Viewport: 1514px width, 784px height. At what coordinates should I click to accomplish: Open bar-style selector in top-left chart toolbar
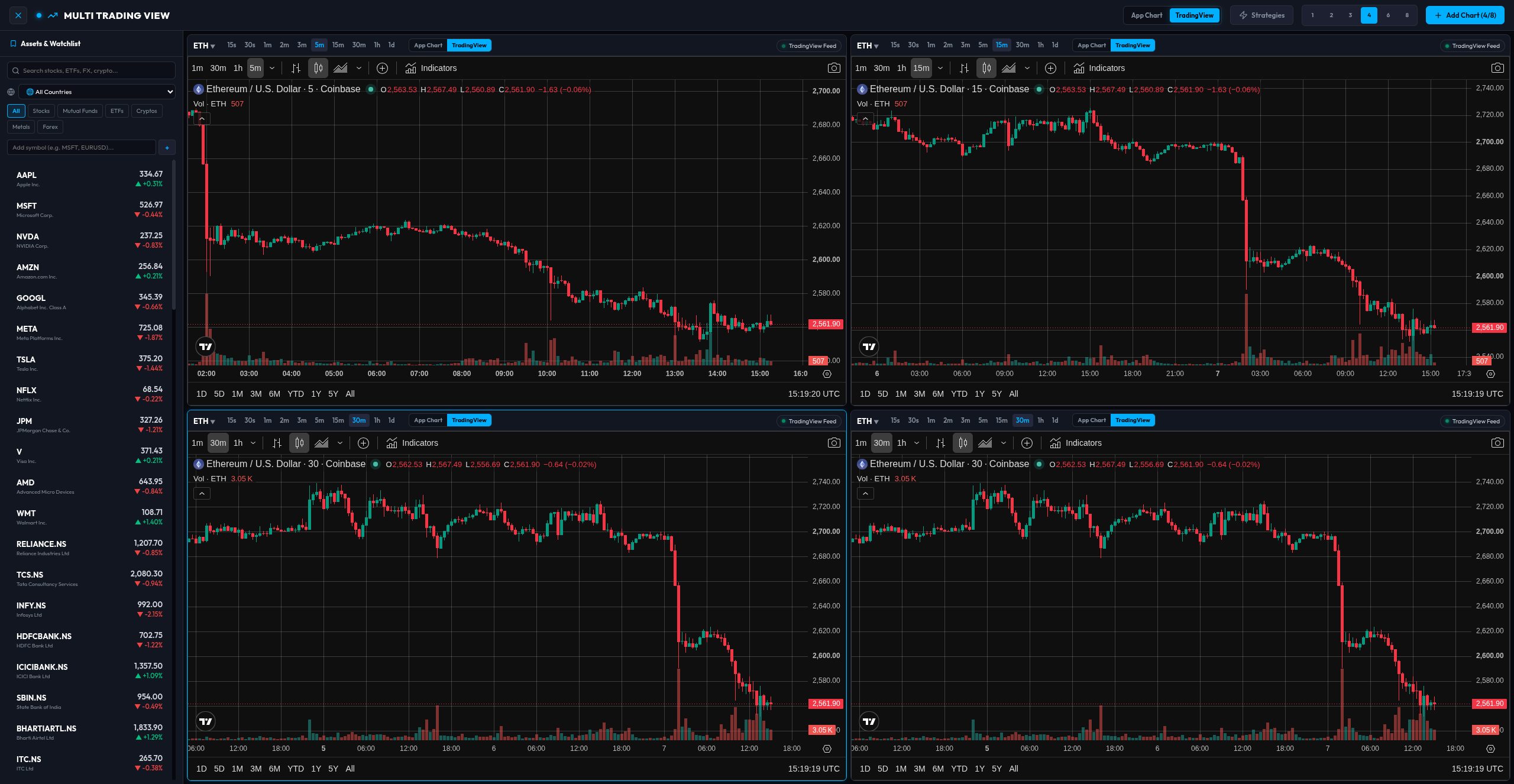[x=296, y=68]
